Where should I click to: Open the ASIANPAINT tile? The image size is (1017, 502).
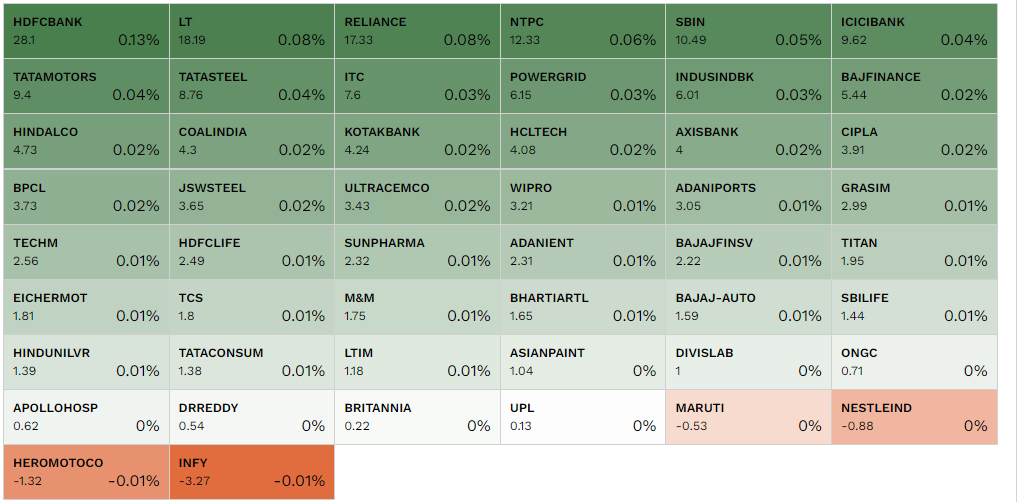coord(583,362)
